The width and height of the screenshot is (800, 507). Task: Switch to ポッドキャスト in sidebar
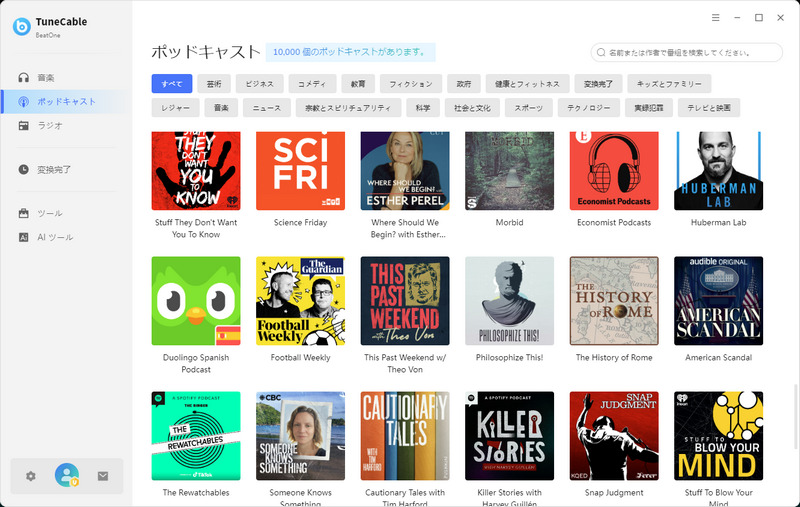pos(66,102)
